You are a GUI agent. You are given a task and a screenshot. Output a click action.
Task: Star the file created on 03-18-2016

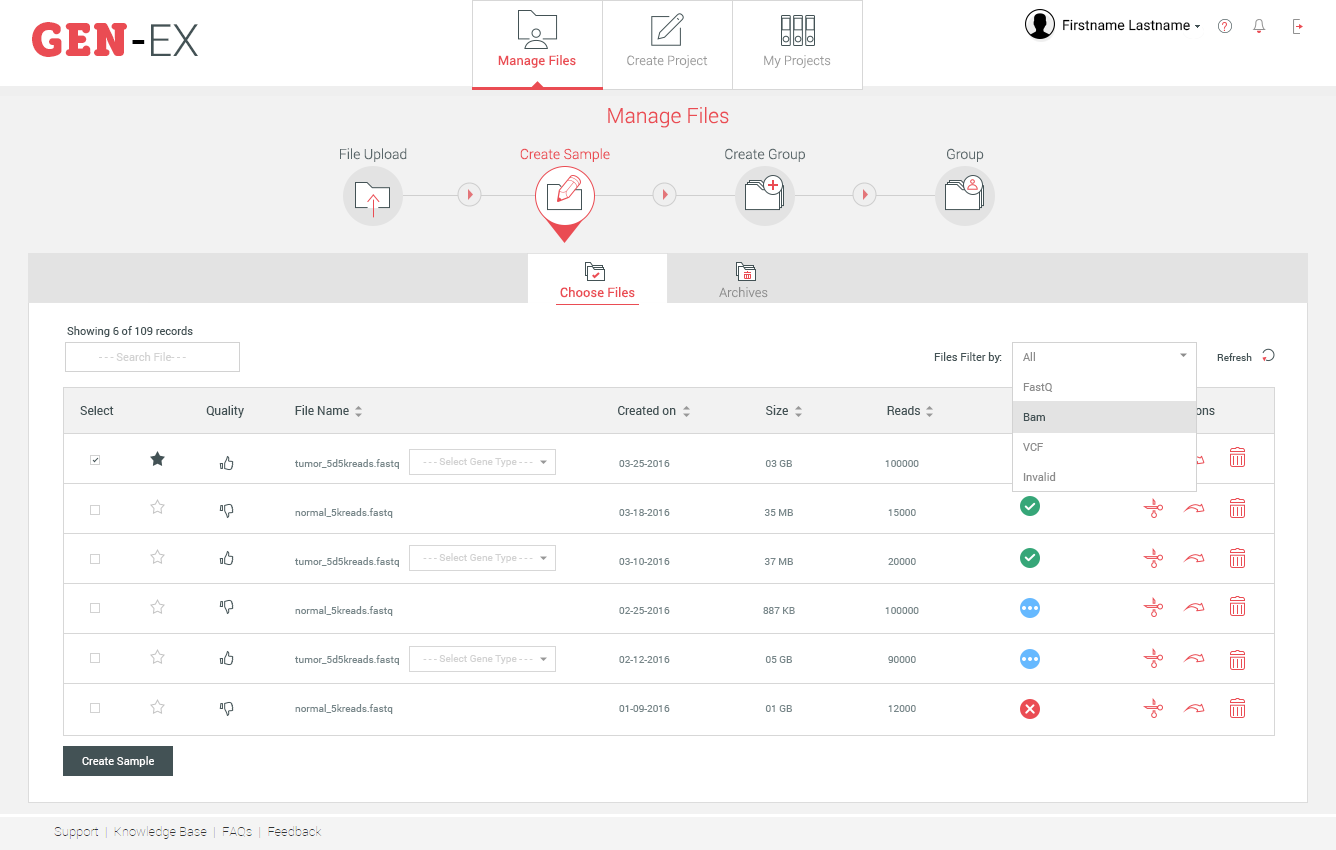coord(157,507)
